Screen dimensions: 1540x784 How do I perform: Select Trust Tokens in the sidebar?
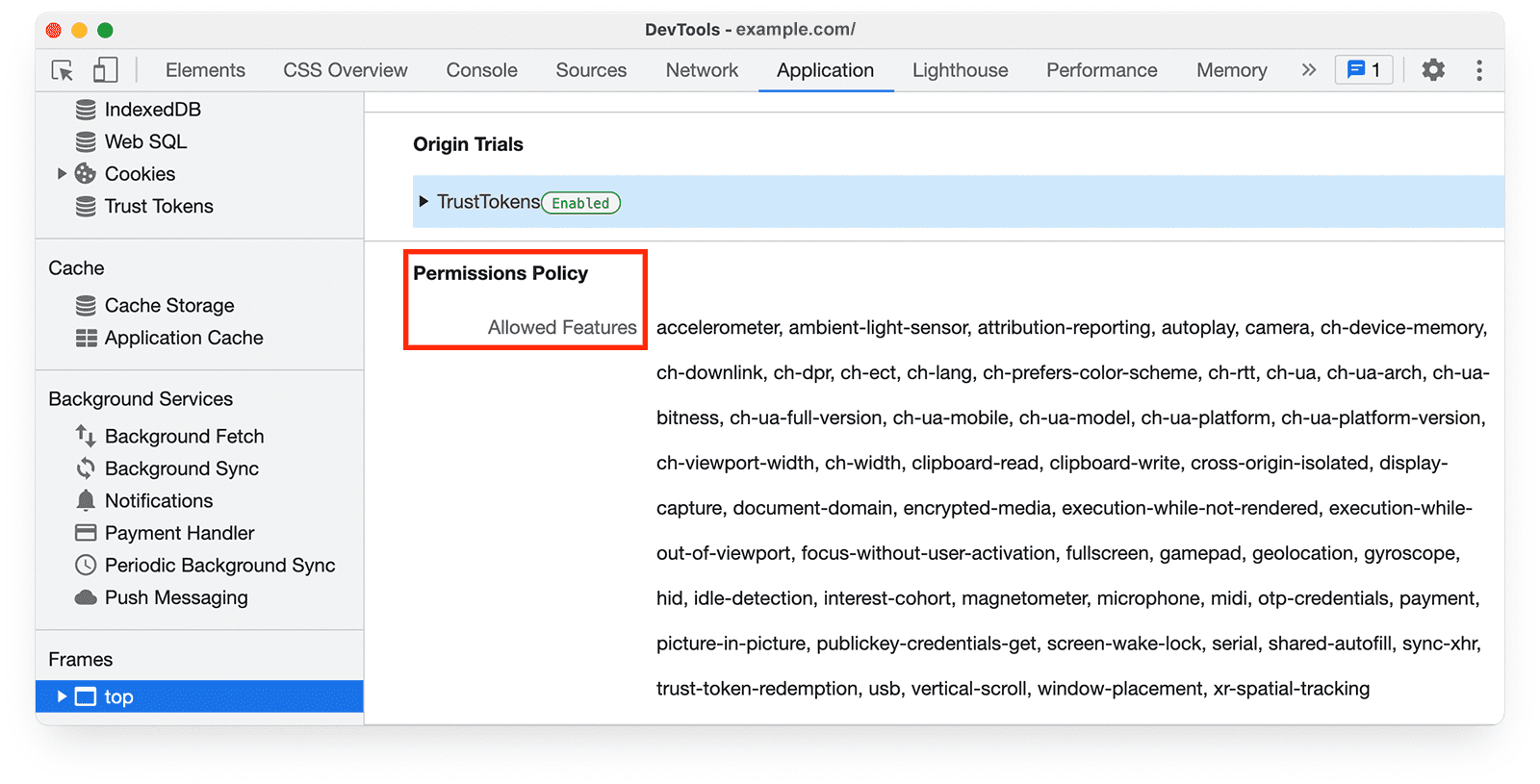point(158,206)
